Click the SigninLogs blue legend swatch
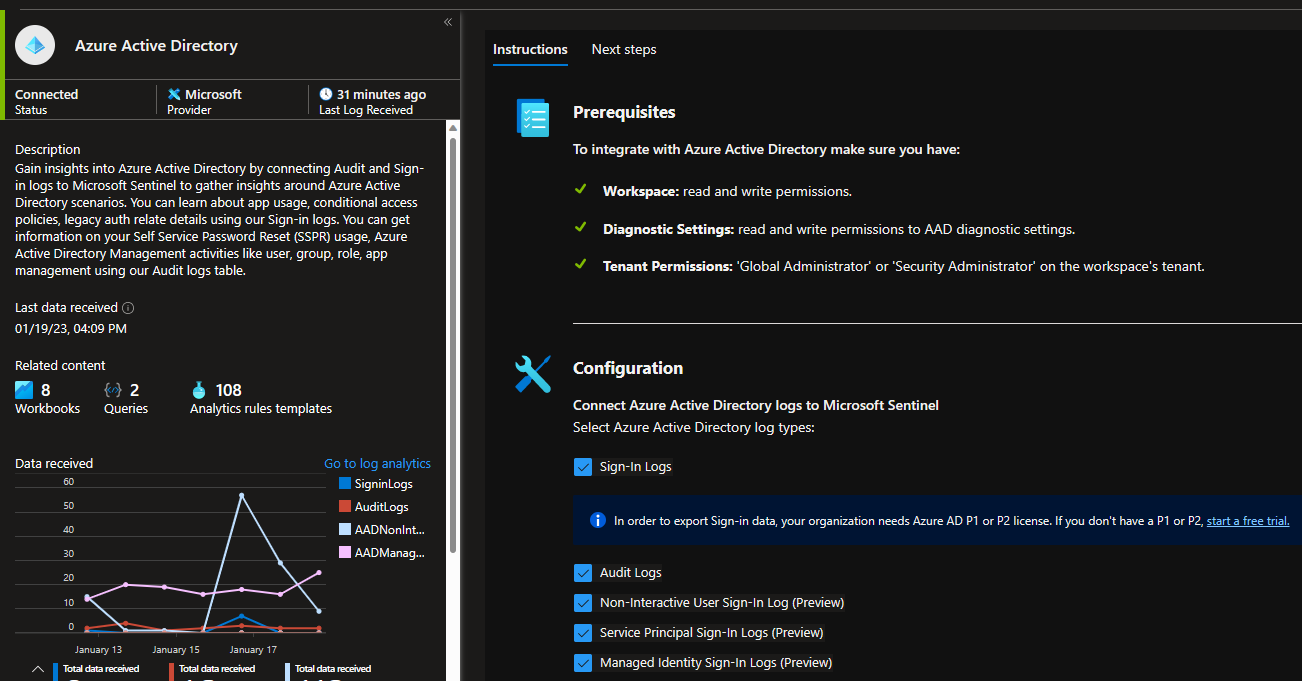This screenshot has width=1302, height=681. 345,484
